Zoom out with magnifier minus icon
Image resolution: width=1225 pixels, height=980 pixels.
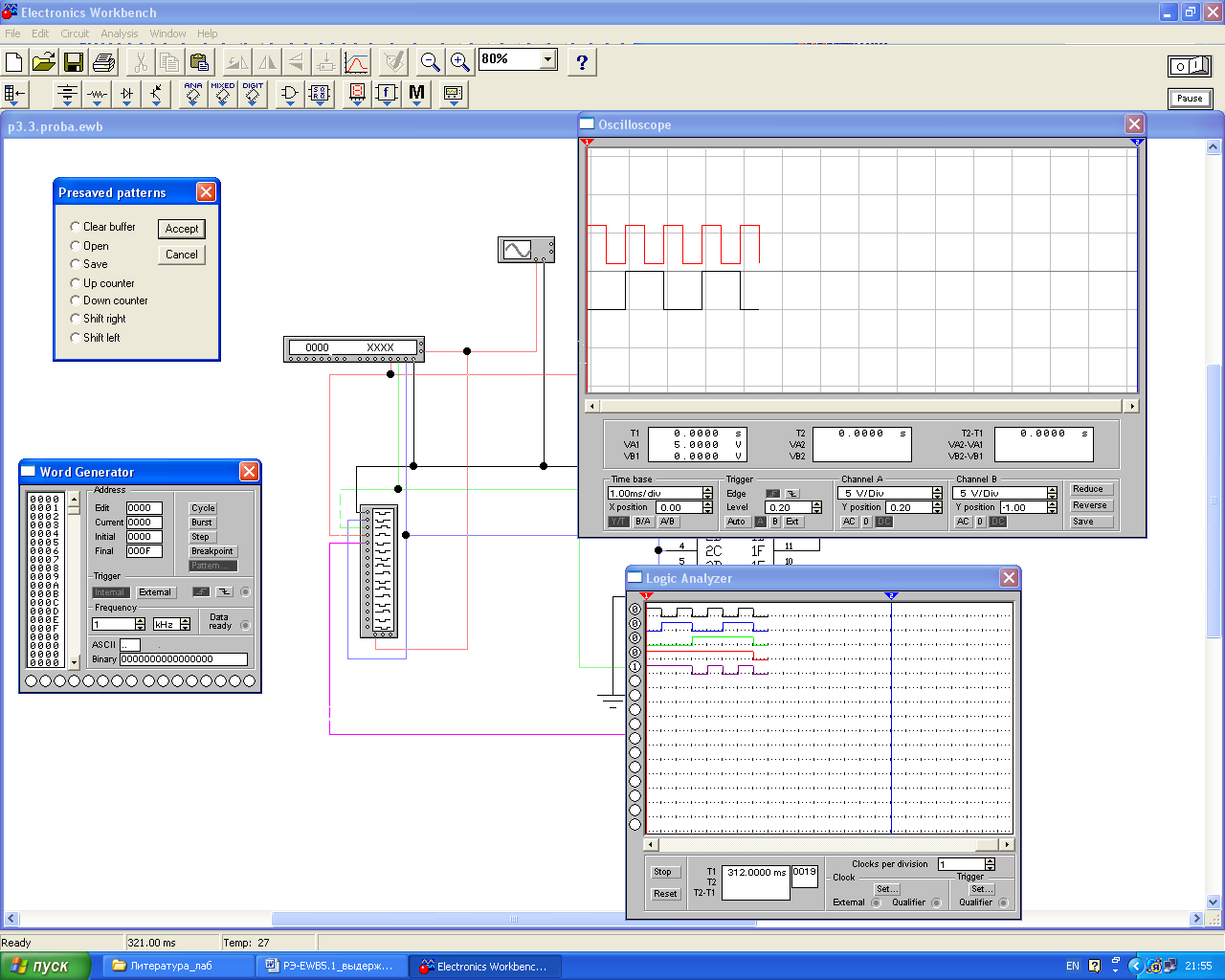431,62
